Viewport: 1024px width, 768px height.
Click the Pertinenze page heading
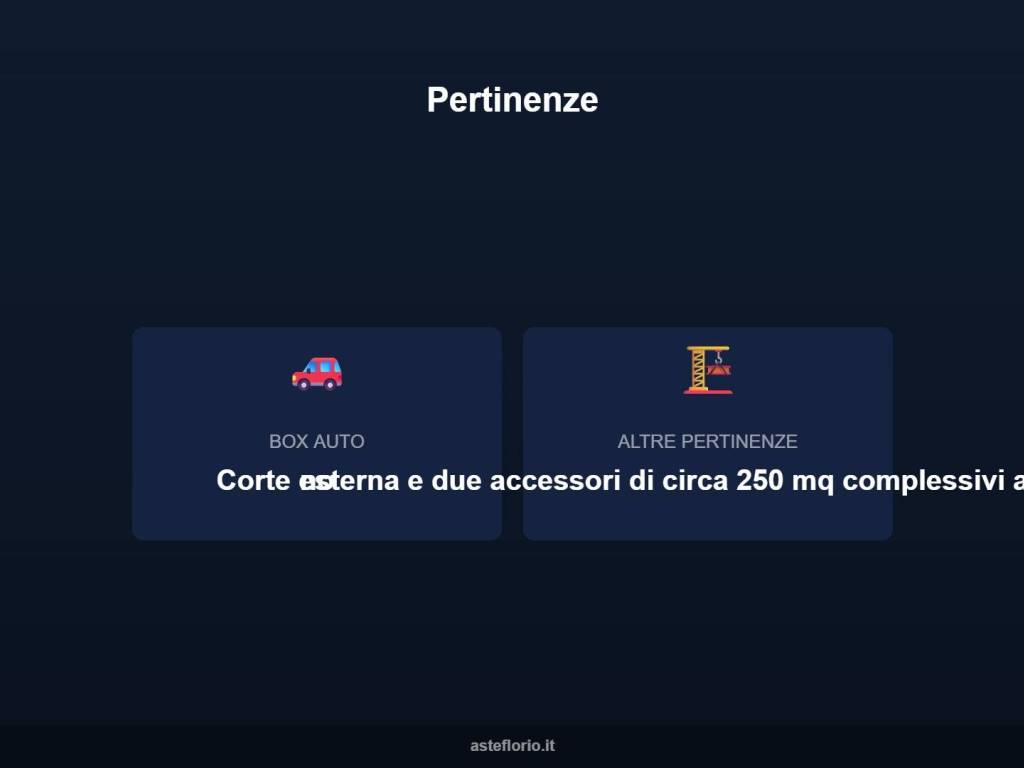[x=513, y=100]
